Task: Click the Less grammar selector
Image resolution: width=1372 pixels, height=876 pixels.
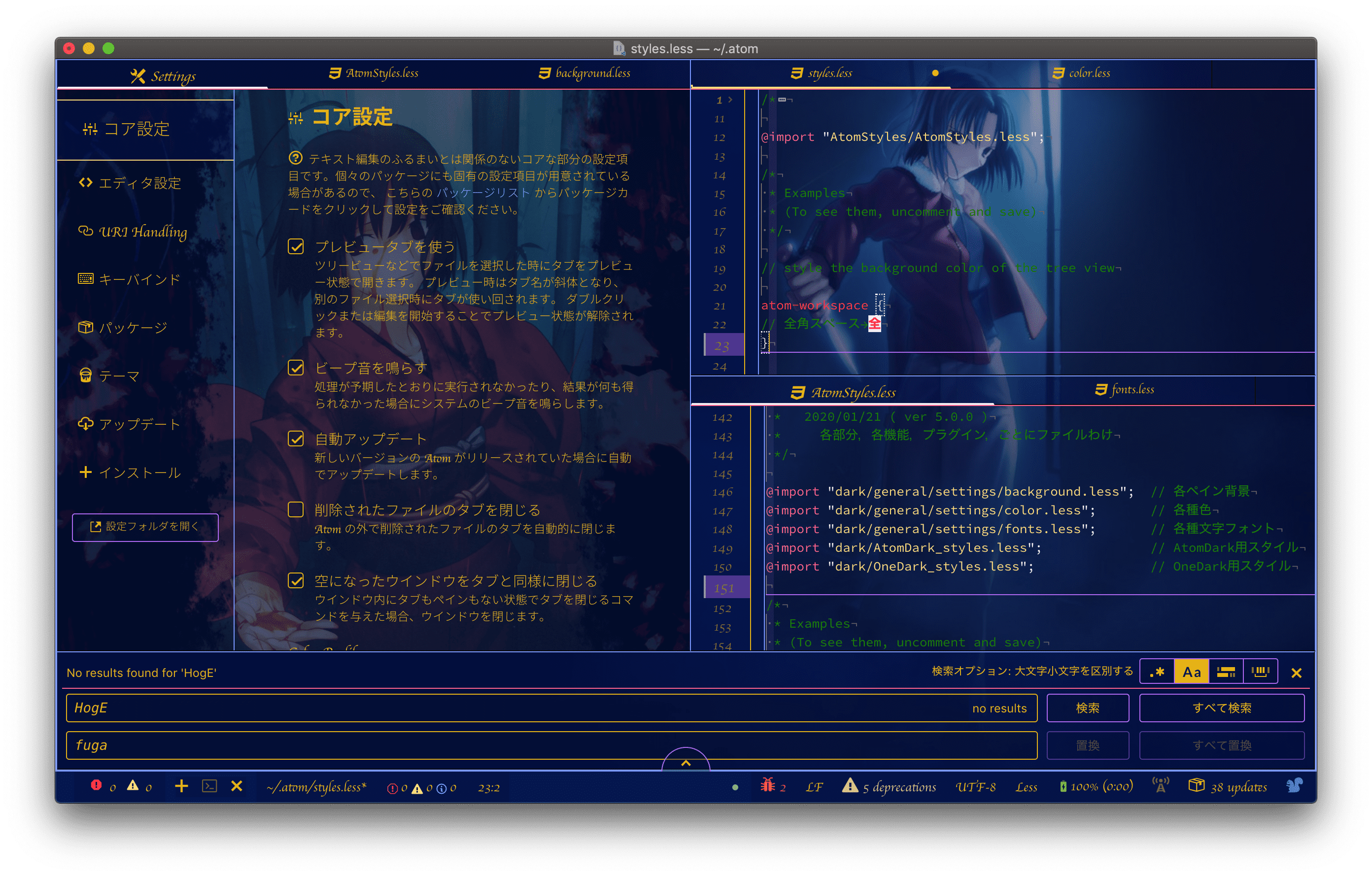Action: click(1026, 787)
